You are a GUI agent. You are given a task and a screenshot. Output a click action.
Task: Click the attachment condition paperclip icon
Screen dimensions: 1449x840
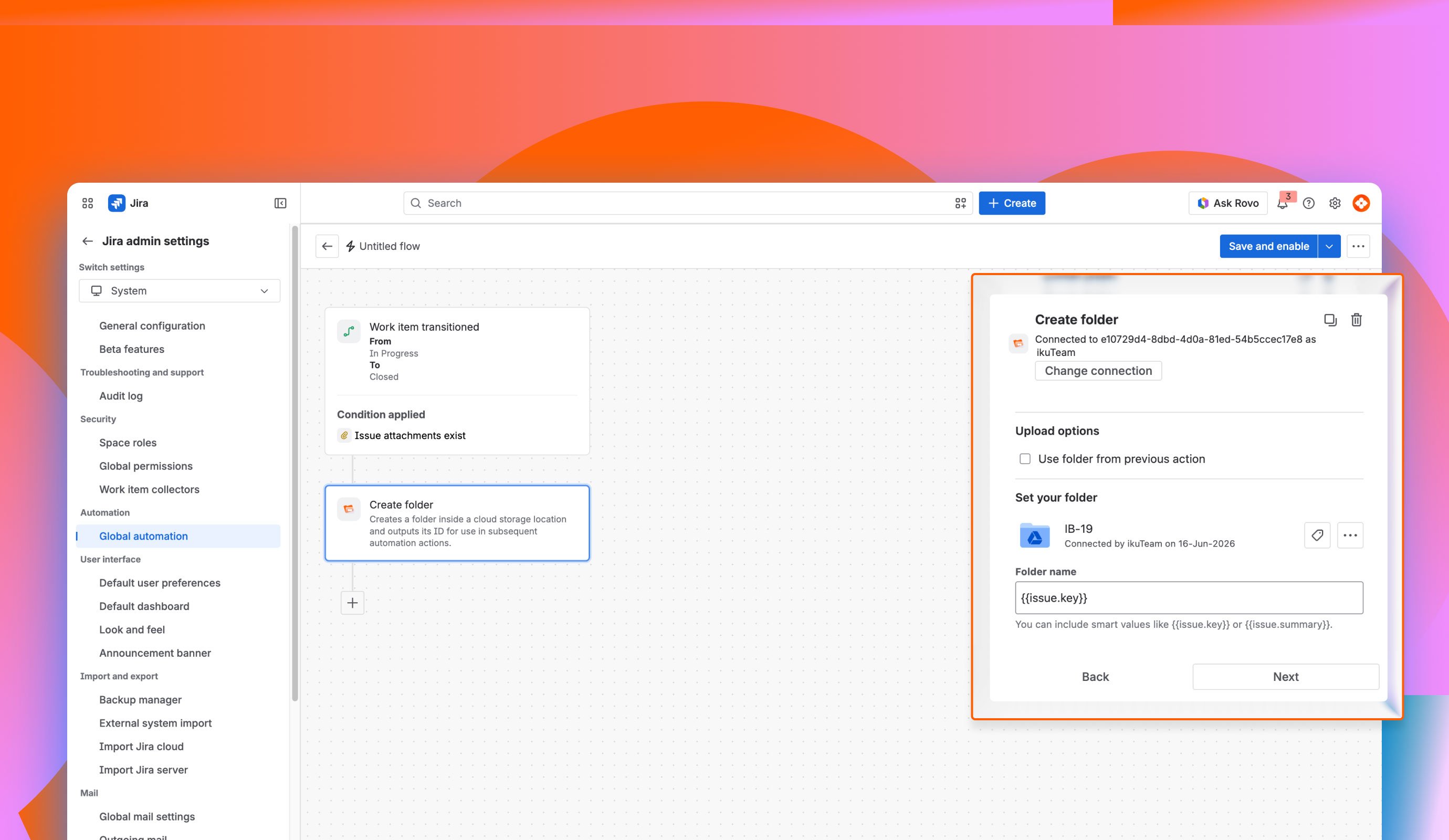pyautogui.click(x=344, y=435)
